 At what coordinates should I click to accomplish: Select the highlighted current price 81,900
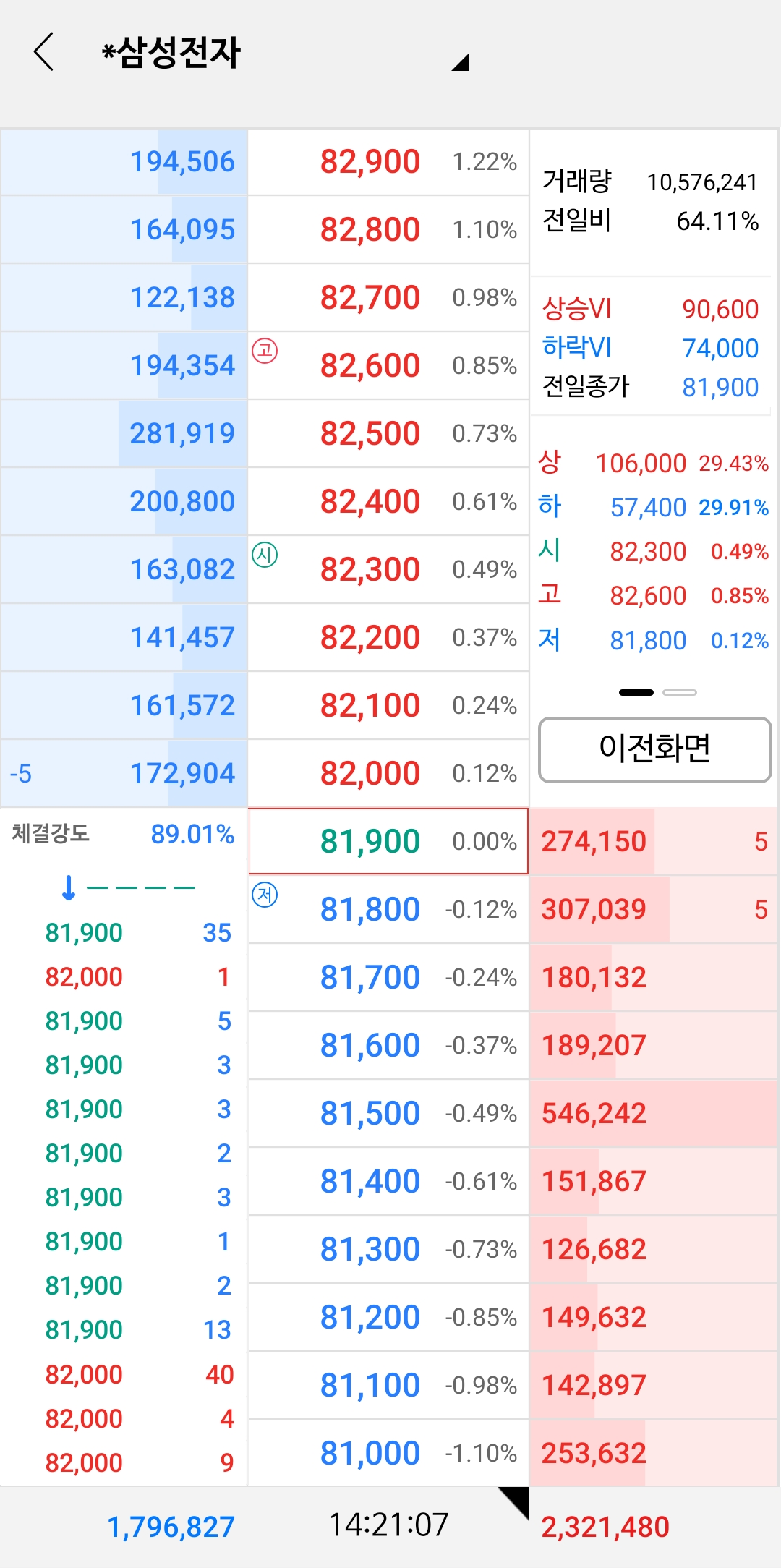coord(370,841)
